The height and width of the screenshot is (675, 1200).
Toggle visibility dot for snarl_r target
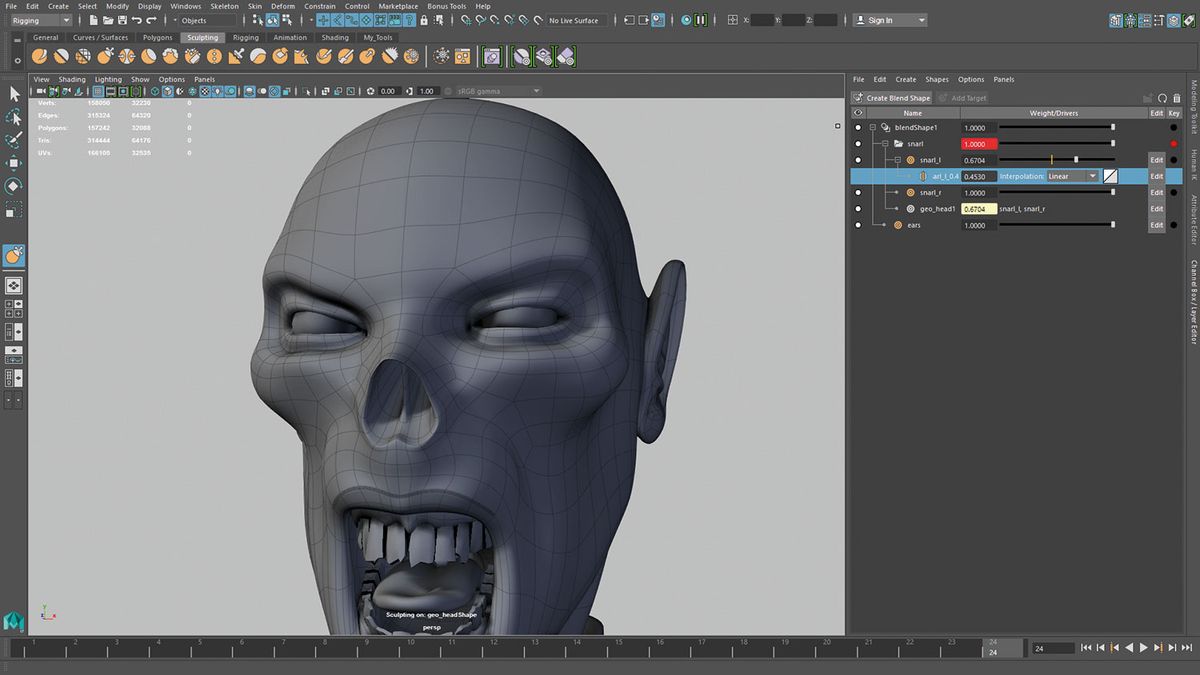click(857, 191)
